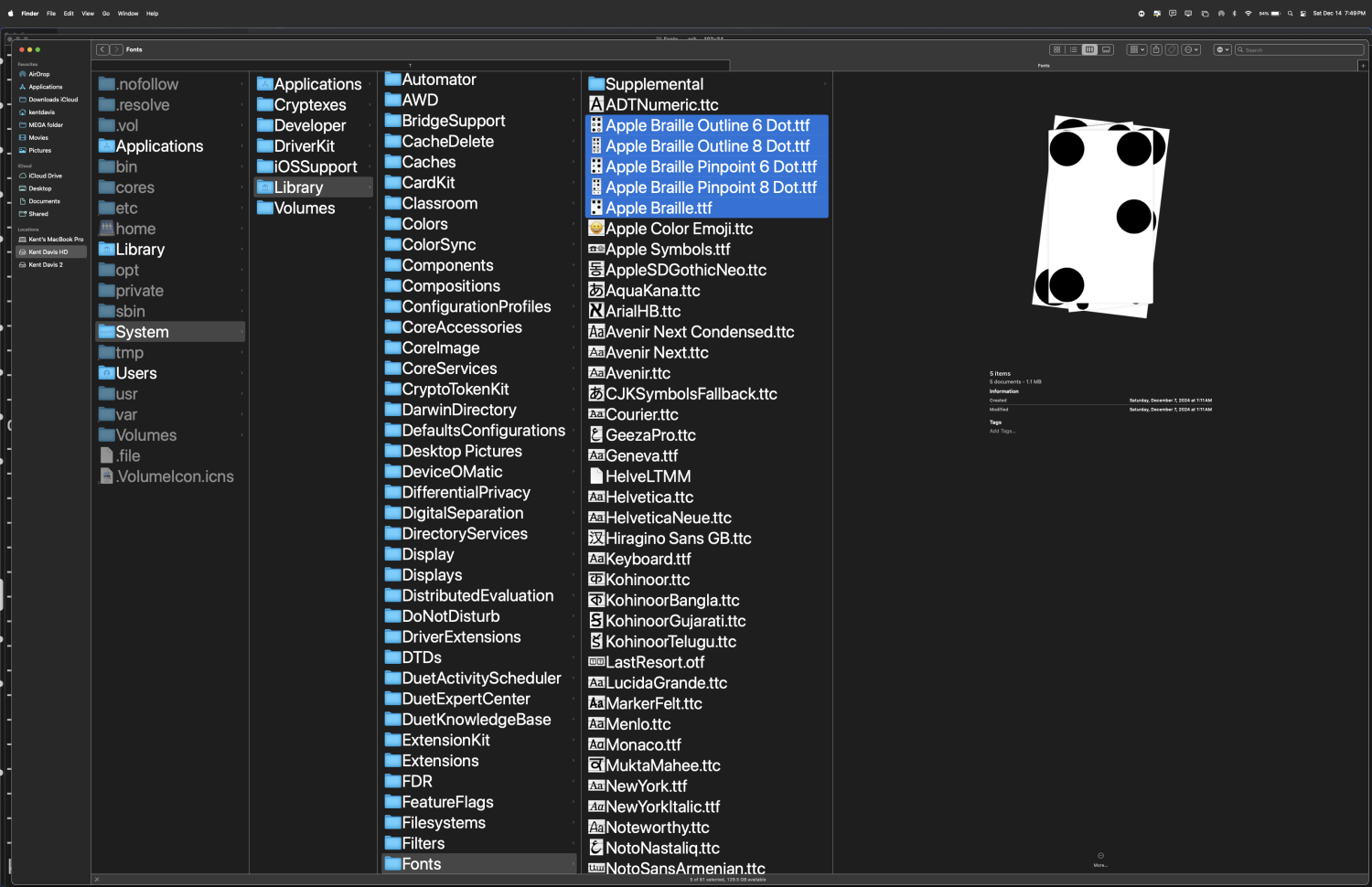Switch to list view
This screenshot has width=1372, height=887.
pos(1074,49)
